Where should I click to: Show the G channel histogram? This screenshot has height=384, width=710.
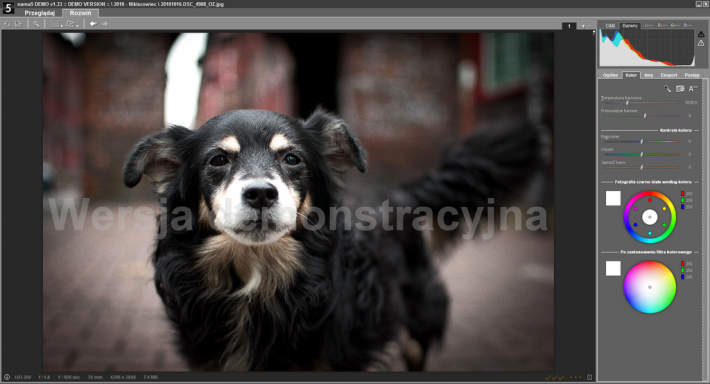[x=675, y=26]
